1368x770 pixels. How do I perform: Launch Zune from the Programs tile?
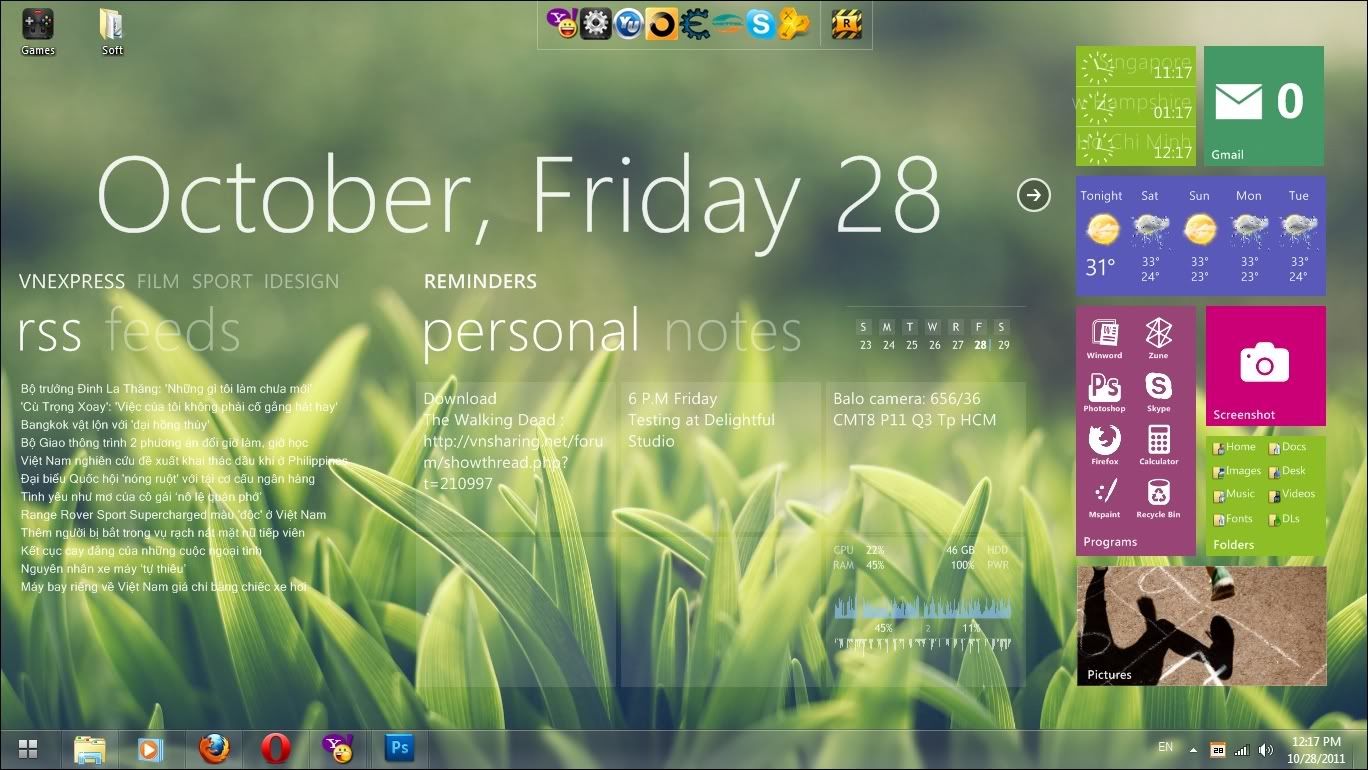[1158, 340]
